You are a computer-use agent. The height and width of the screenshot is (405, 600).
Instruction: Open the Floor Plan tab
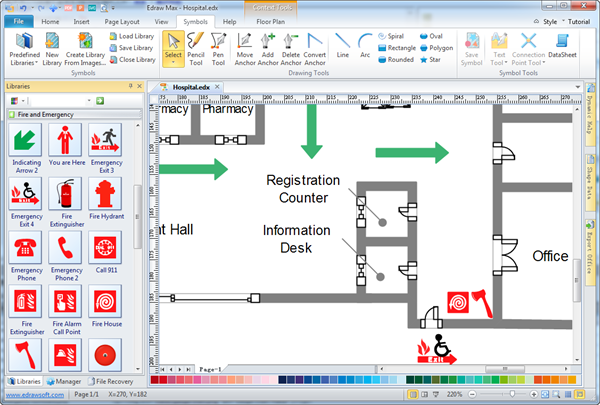pyautogui.click(x=271, y=22)
